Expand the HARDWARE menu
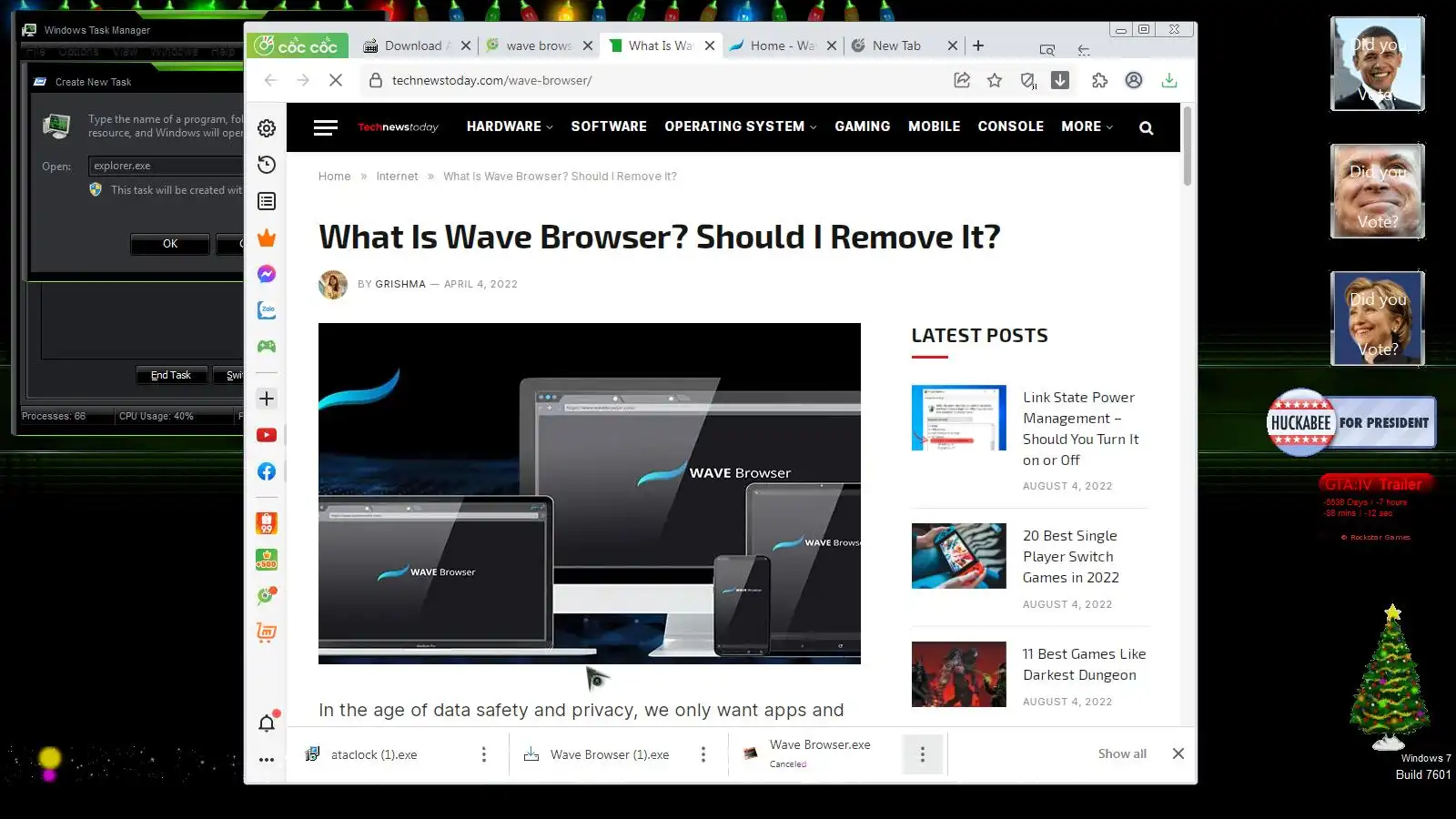This screenshot has width=1456, height=819. pos(510,126)
